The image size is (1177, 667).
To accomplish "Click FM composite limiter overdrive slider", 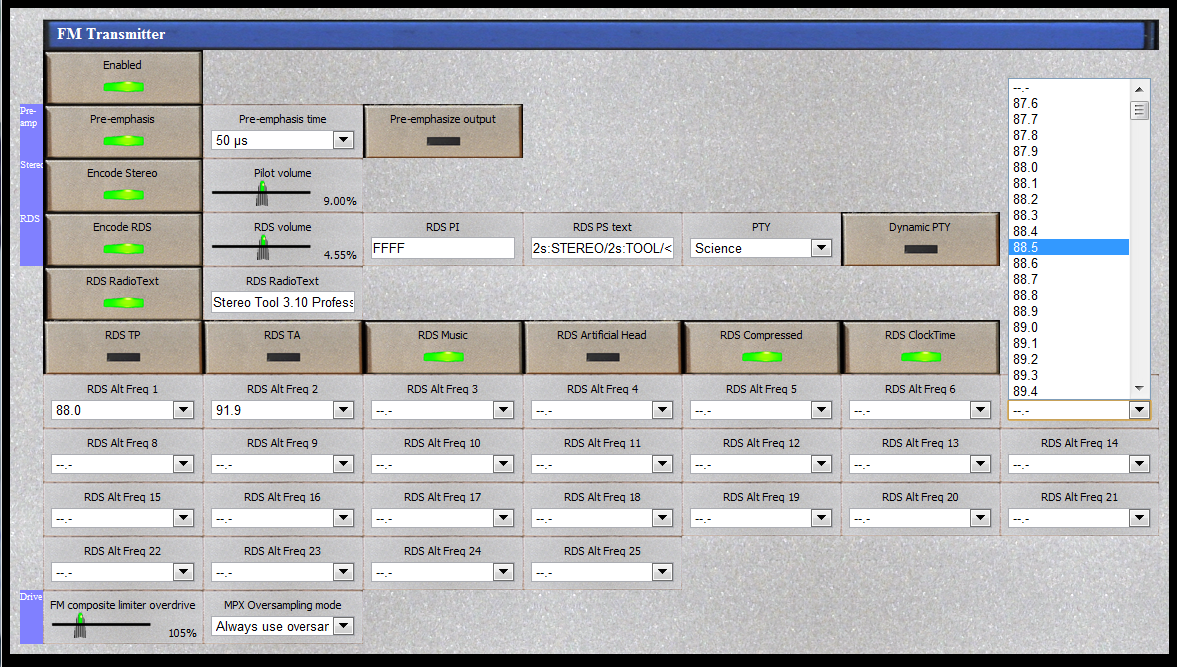I will [x=80, y=626].
